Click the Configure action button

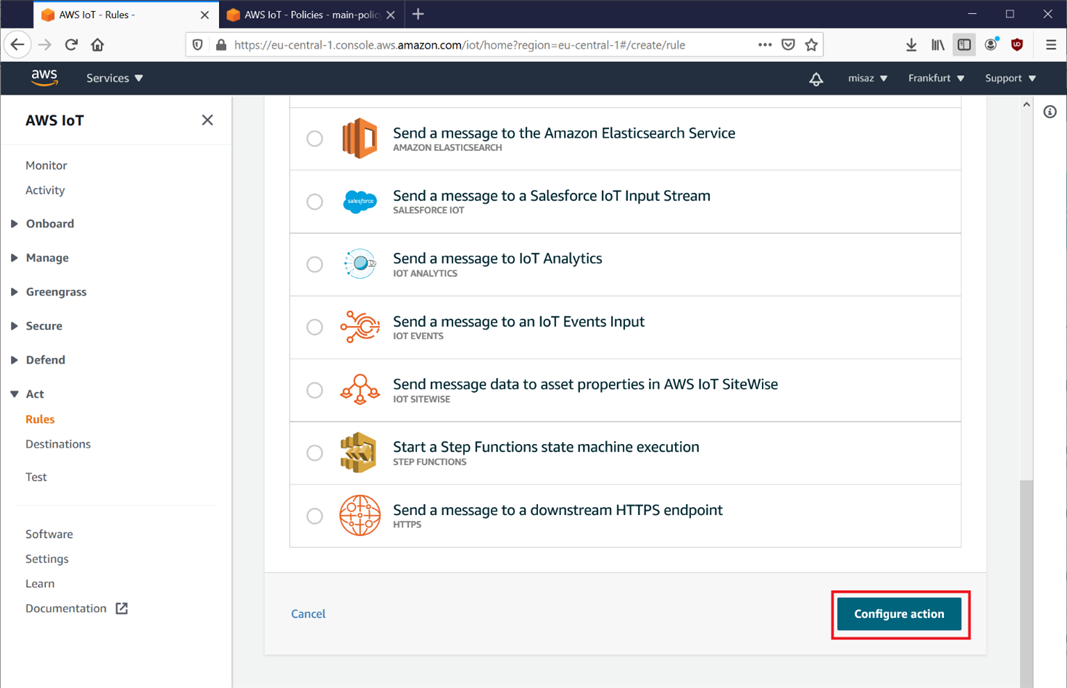pyautogui.click(x=899, y=614)
